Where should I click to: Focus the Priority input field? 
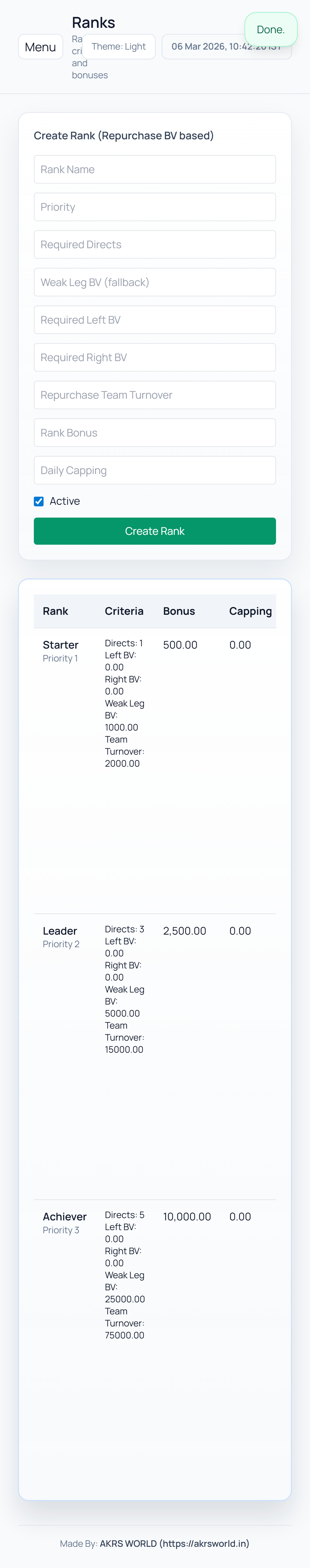[x=155, y=207]
